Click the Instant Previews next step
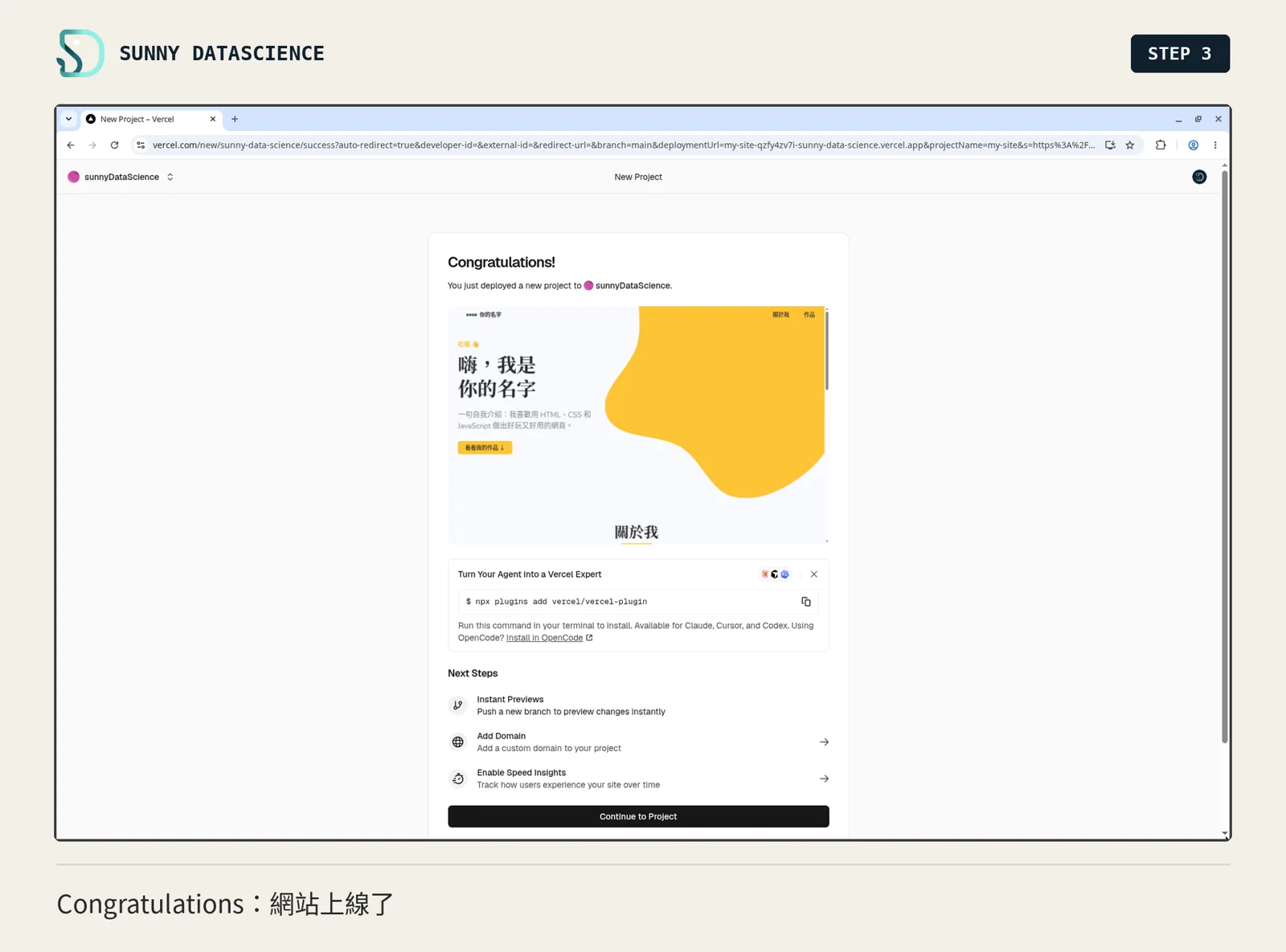Screen dimensions: 1286x952 [638, 705]
